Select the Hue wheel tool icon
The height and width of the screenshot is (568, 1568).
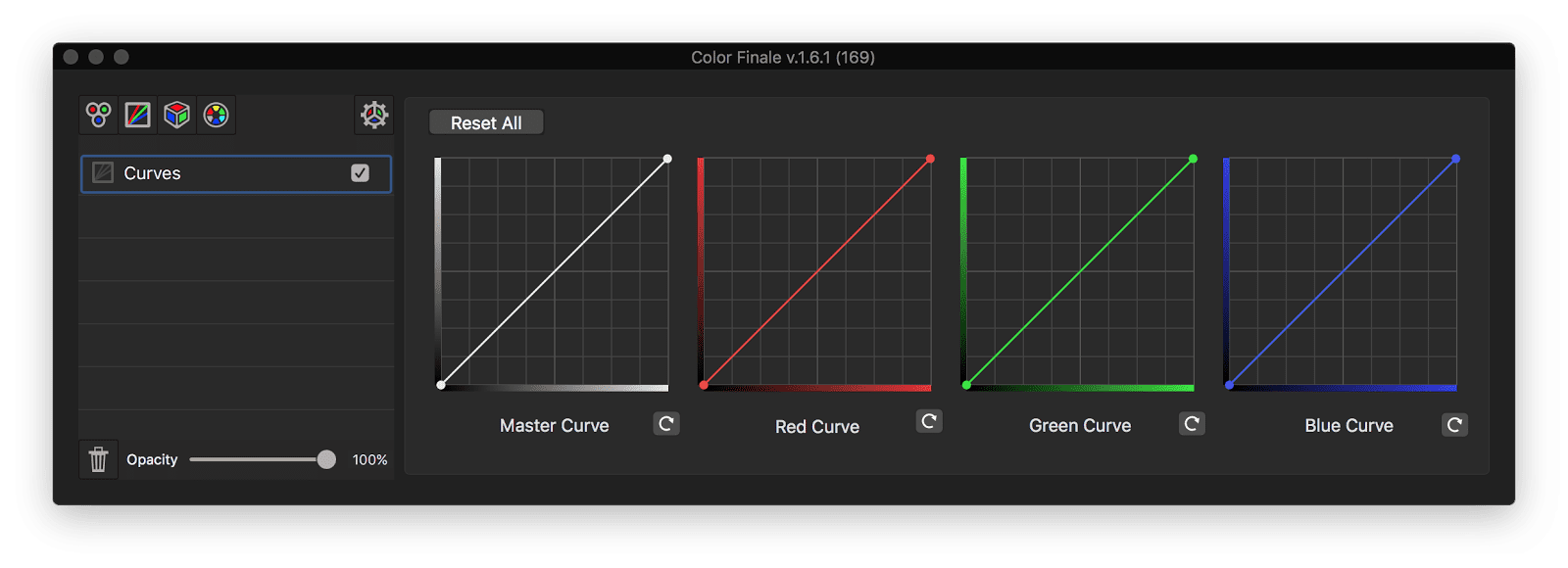[216, 115]
